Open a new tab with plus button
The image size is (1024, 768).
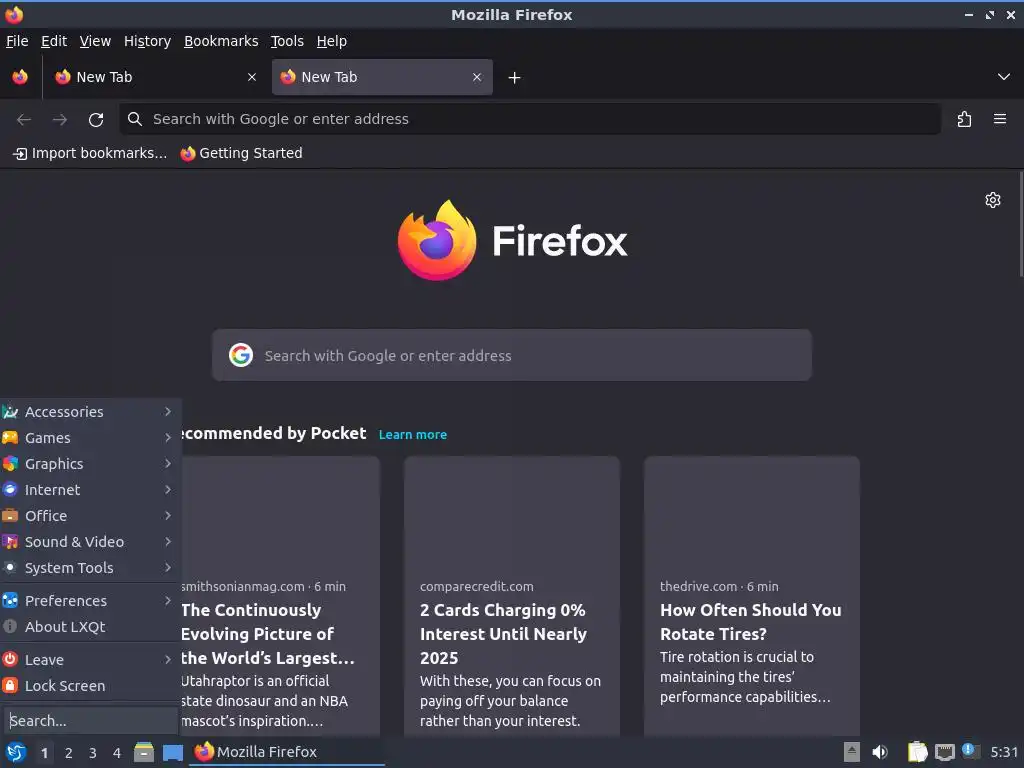[x=514, y=78]
